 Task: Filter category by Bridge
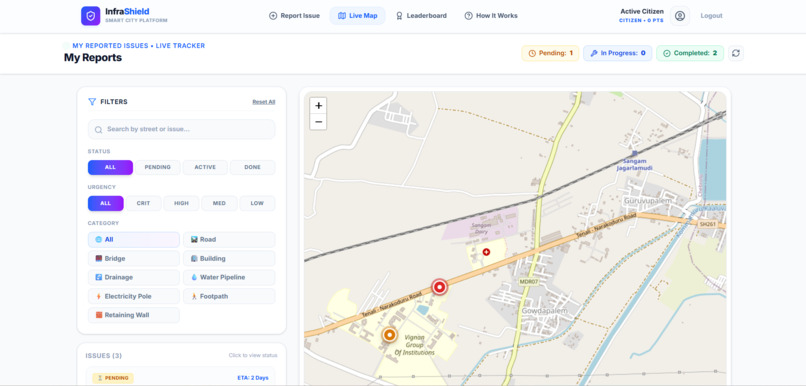(134, 259)
